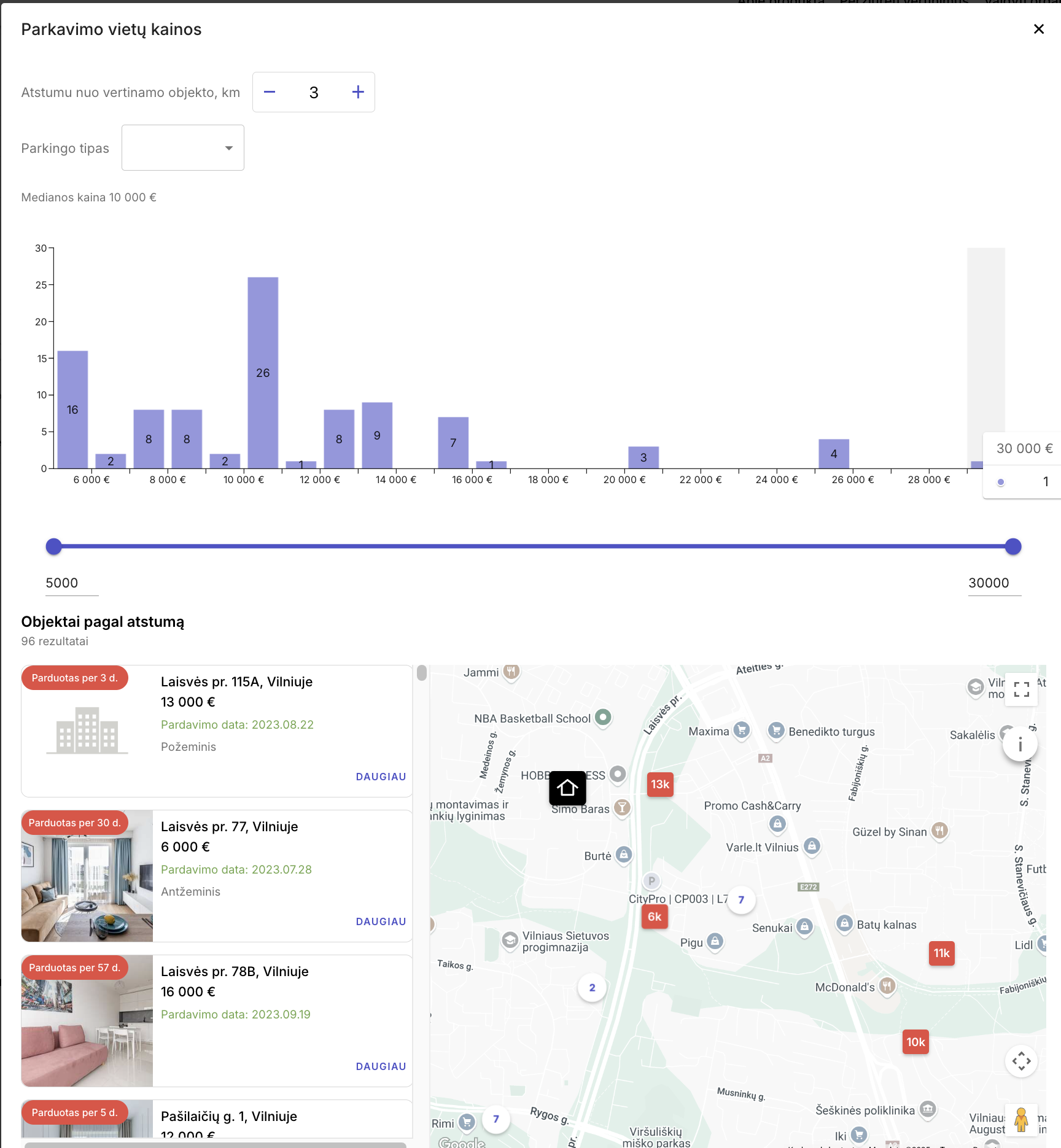Image resolution: width=1061 pixels, height=1148 pixels.
Task: Click the Laisvės pr. 115A, Vilniuje title
Action: 236,681
